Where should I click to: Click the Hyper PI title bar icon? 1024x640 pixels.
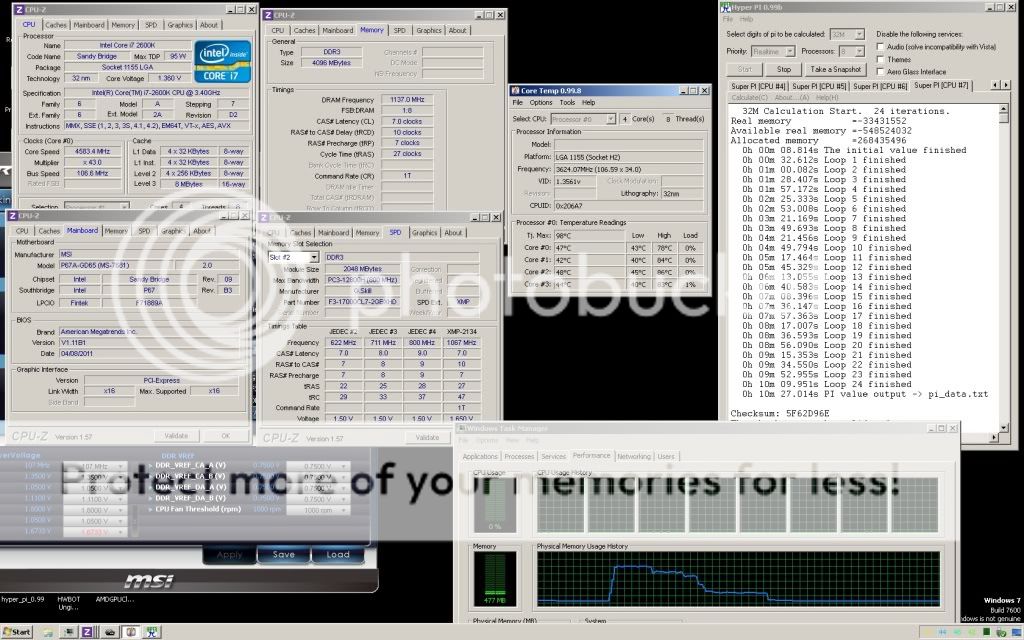[727, 6]
